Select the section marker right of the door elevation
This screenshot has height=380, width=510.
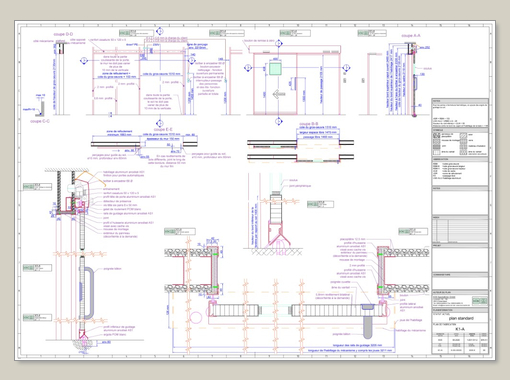pos(346,68)
